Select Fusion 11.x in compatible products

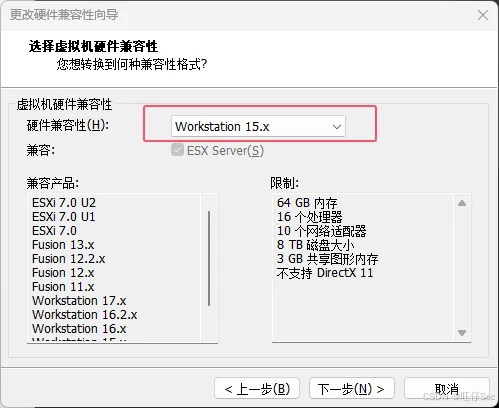pyautogui.click(x=63, y=287)
